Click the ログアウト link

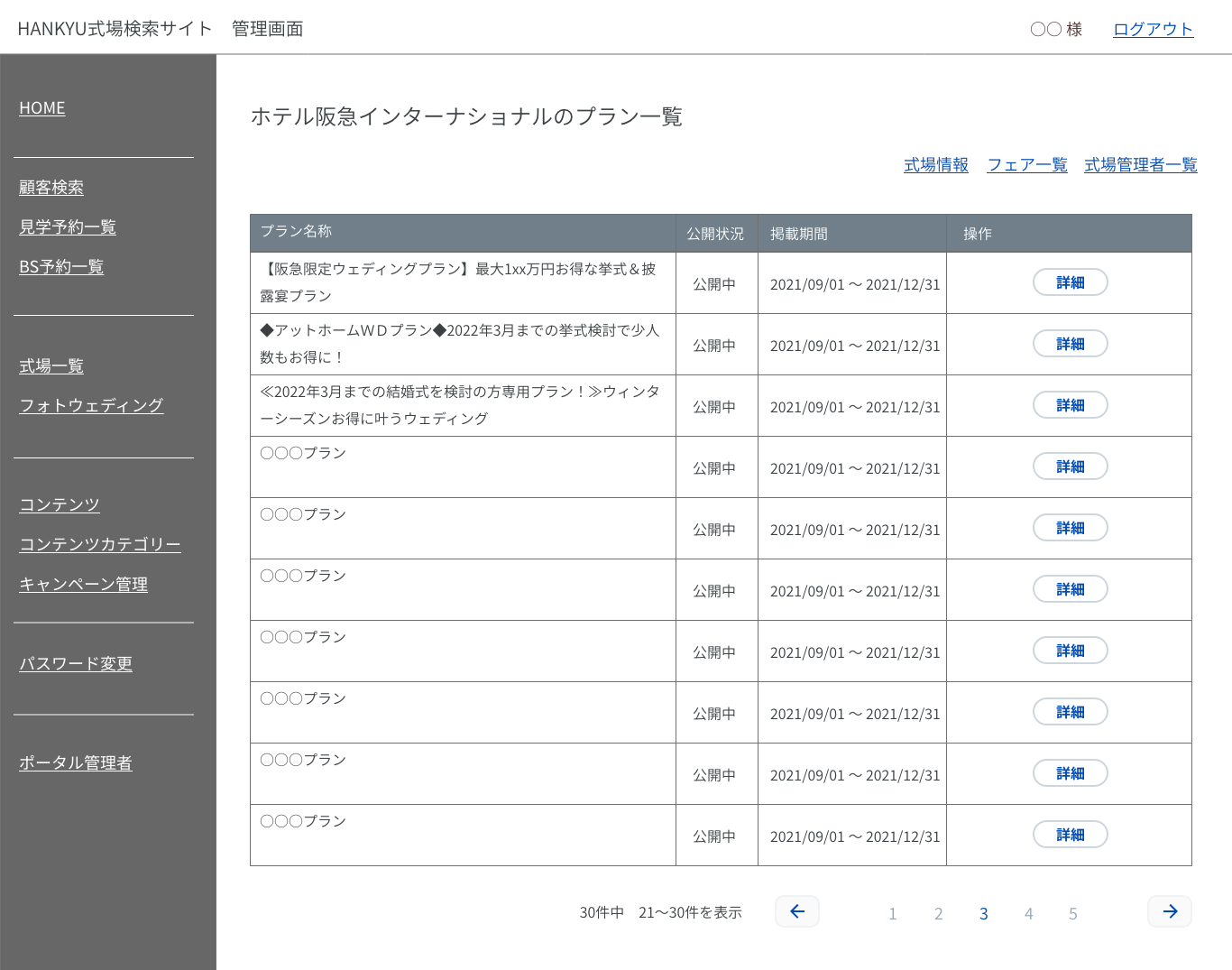(x=1153, y=29)
